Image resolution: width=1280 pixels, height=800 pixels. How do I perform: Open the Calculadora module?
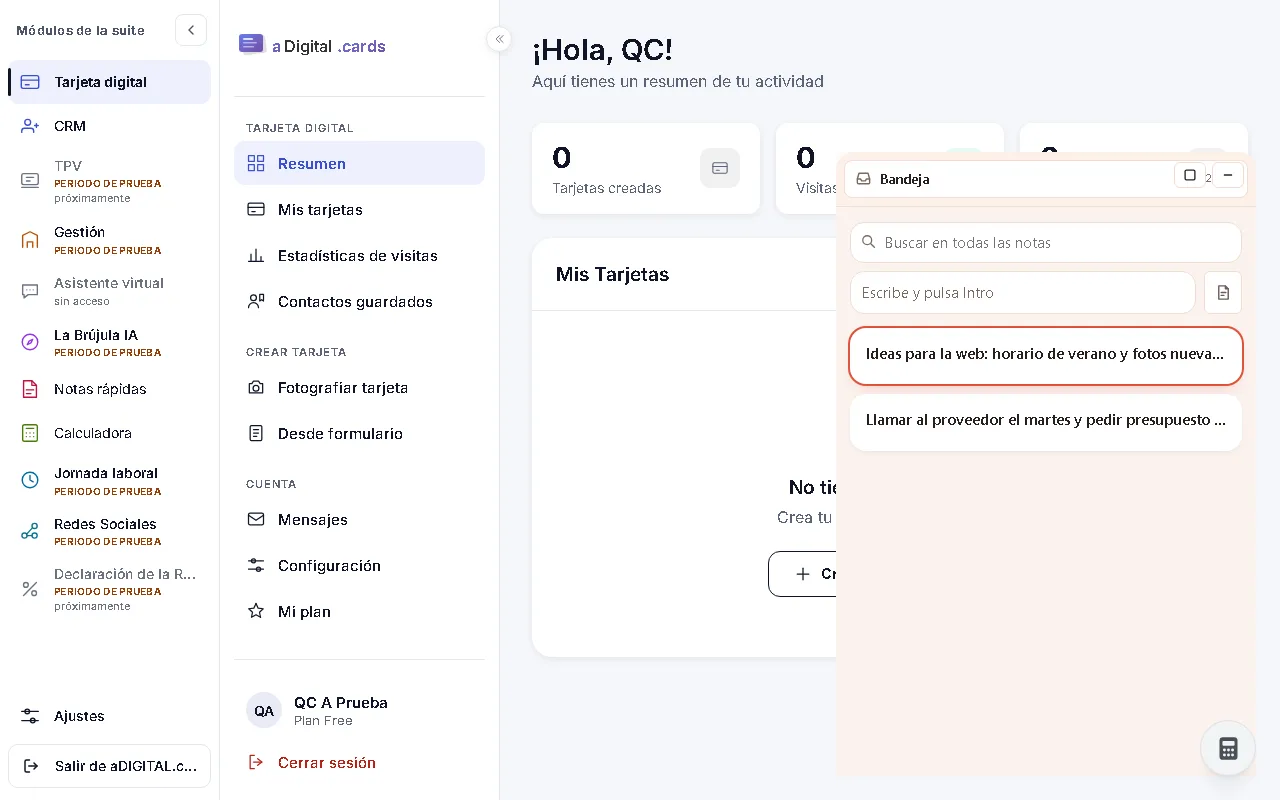(110, 433)
